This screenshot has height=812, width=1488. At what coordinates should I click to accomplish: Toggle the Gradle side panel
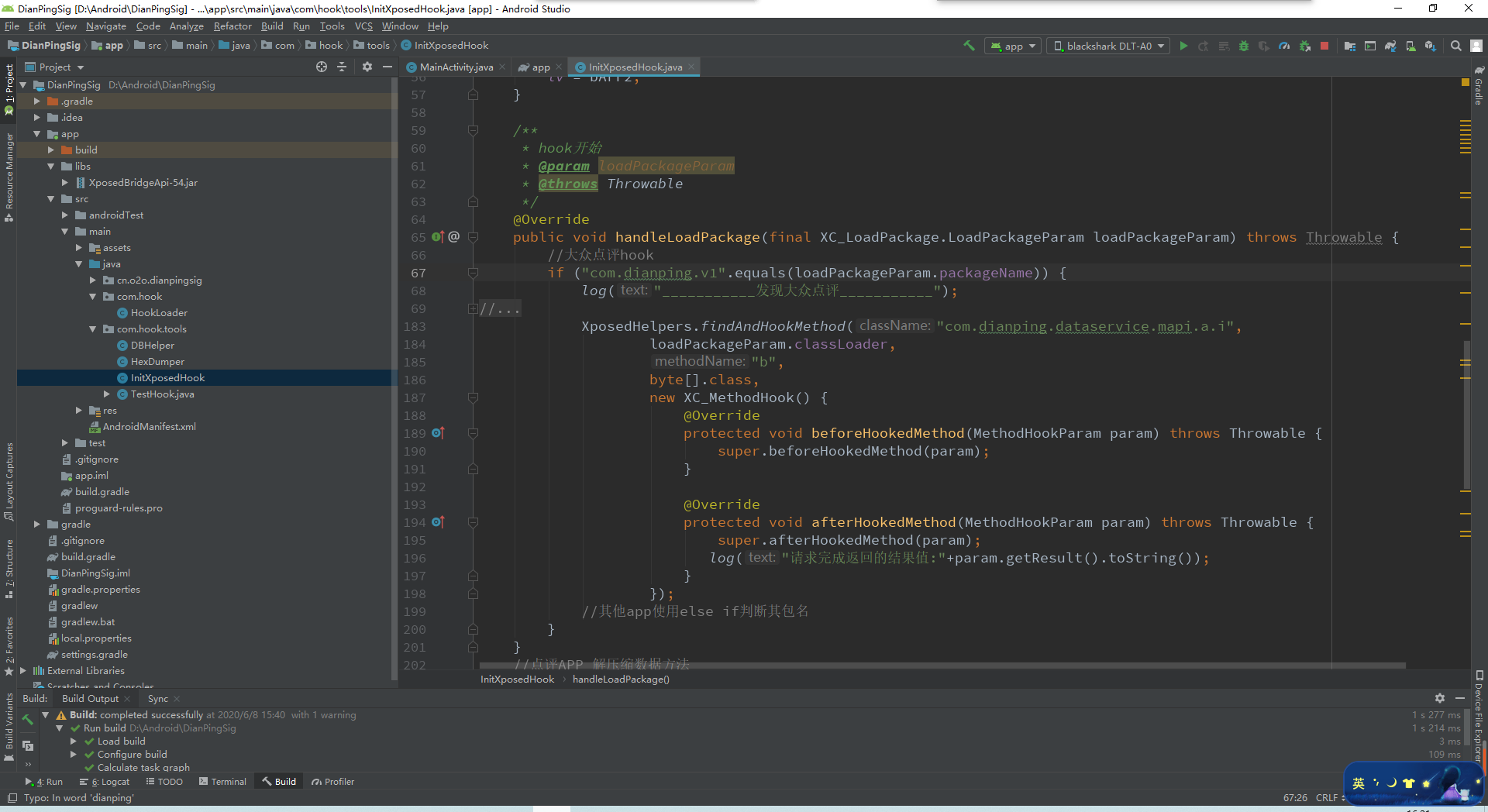[x=1479, y=87]
